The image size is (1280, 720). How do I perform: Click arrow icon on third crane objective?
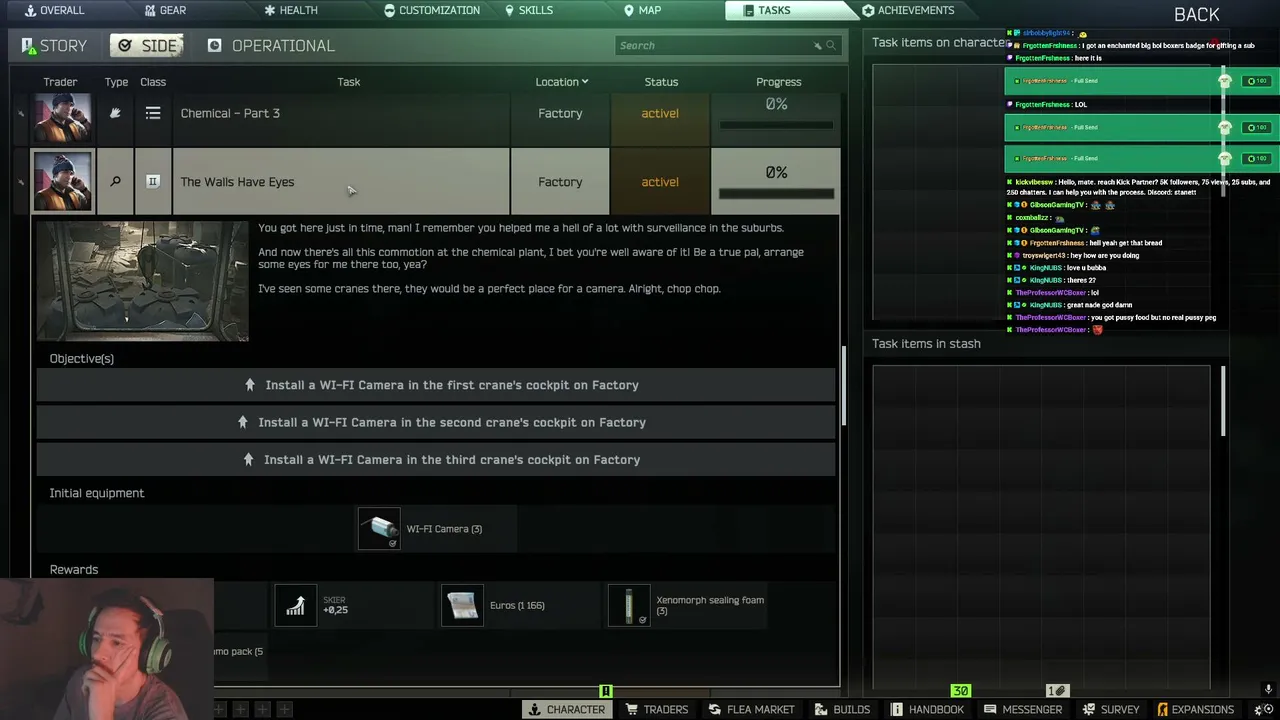(249, 460)
